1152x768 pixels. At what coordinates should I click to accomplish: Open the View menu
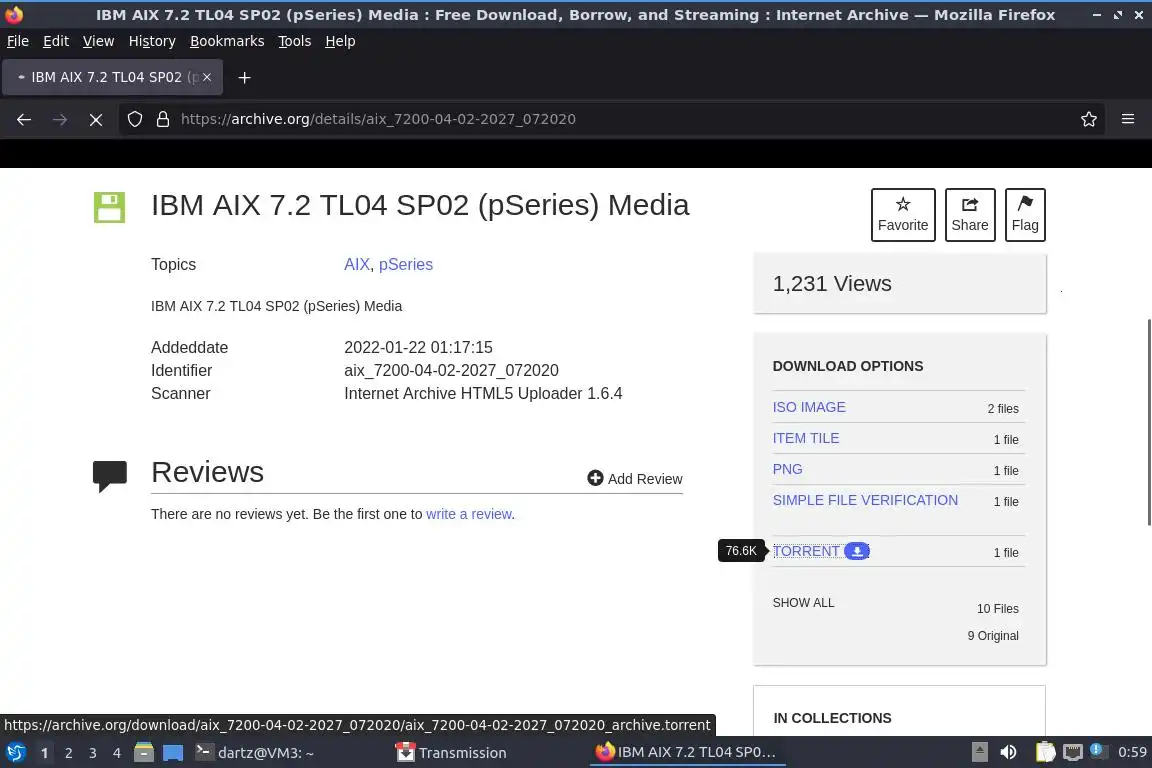tap(98, 41)
